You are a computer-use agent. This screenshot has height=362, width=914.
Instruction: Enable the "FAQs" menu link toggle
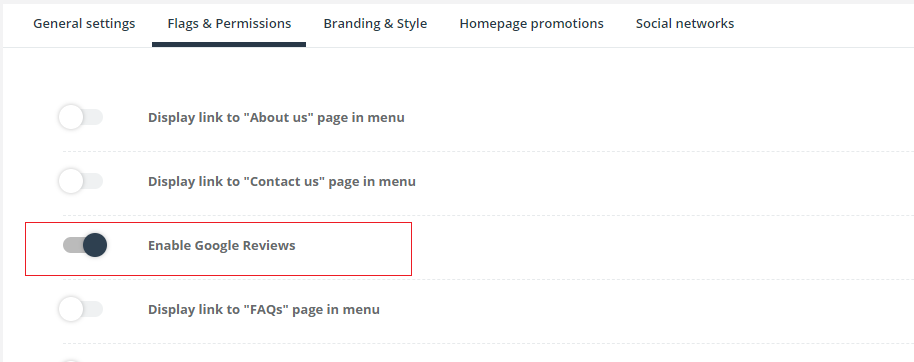(x=81, y=309)
